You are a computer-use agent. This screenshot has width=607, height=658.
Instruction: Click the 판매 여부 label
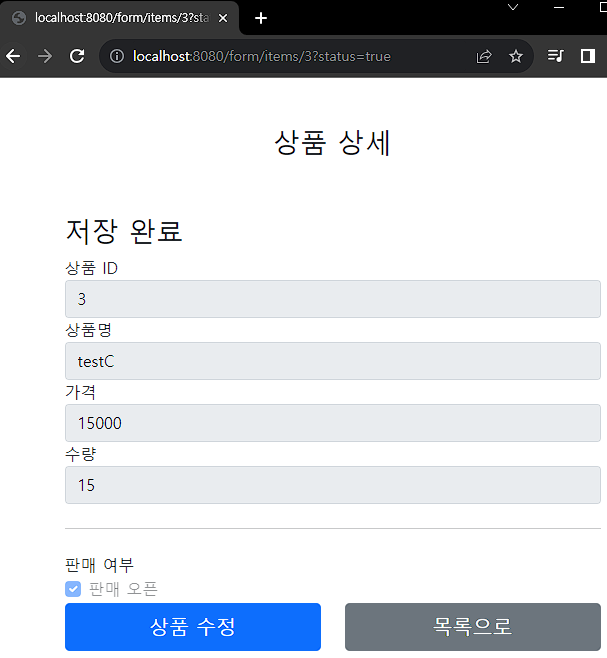coord(99,565)
